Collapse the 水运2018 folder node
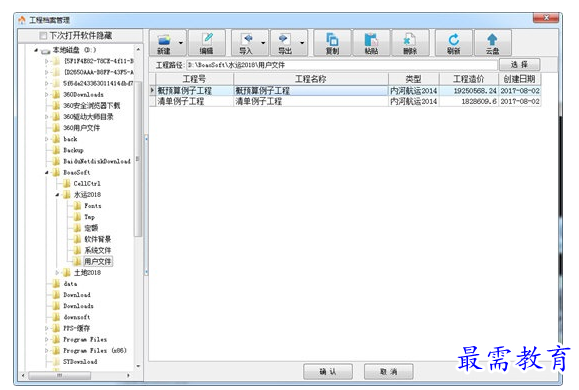 pyautogui.click(x=57, y=195)
